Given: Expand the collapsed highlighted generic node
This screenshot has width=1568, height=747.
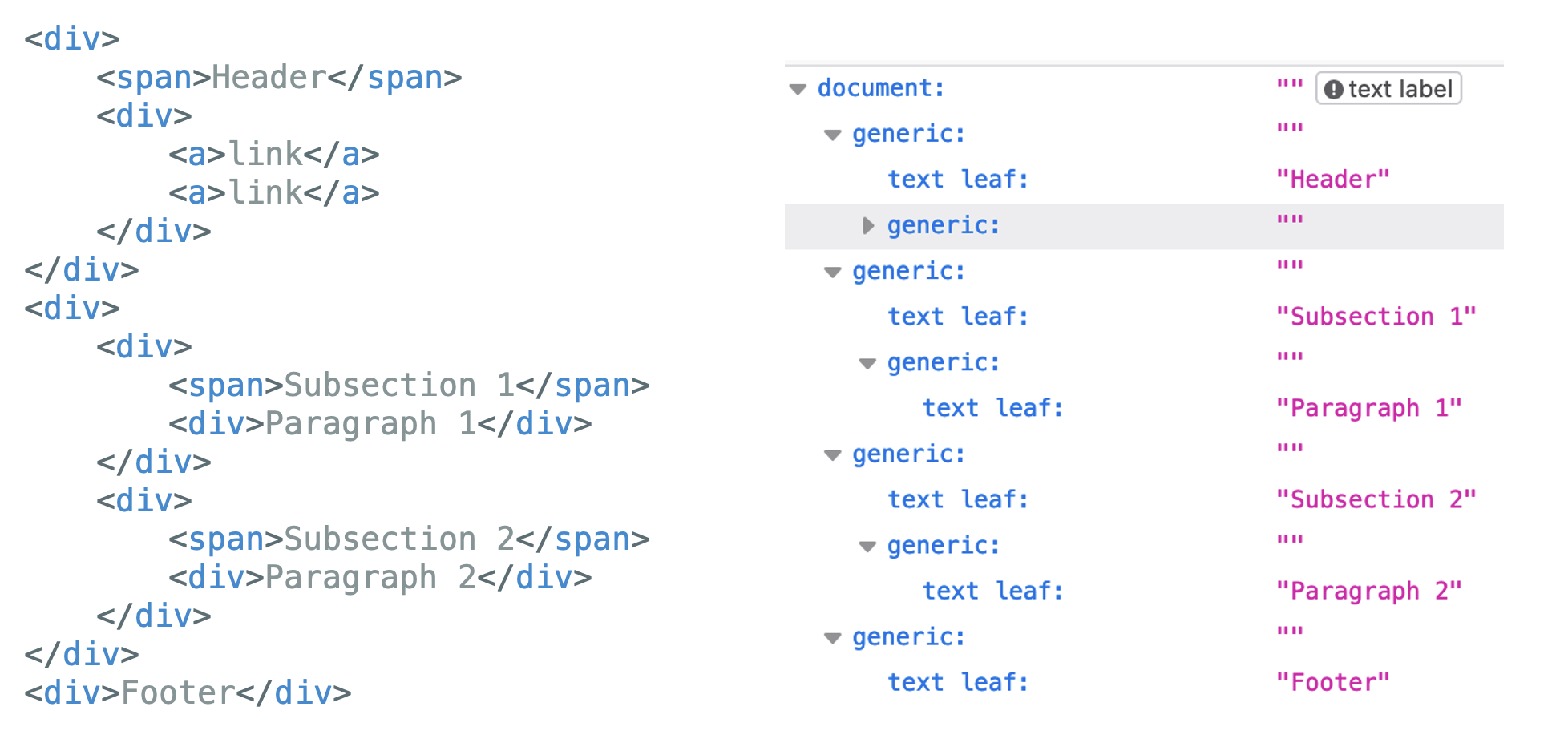Looking at the screenshot, I should (x=867, y=226).
